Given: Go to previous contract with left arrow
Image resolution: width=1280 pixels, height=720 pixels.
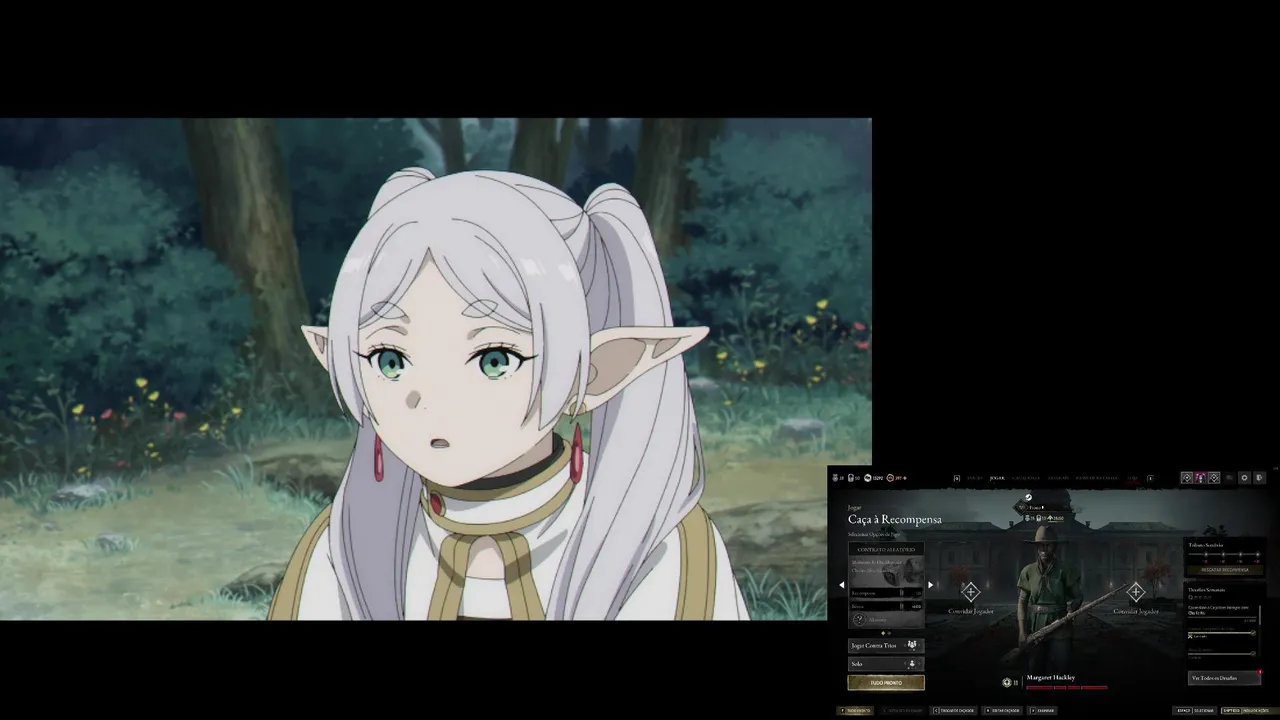Looking at the screenshot, I should [x=842, y=585].
